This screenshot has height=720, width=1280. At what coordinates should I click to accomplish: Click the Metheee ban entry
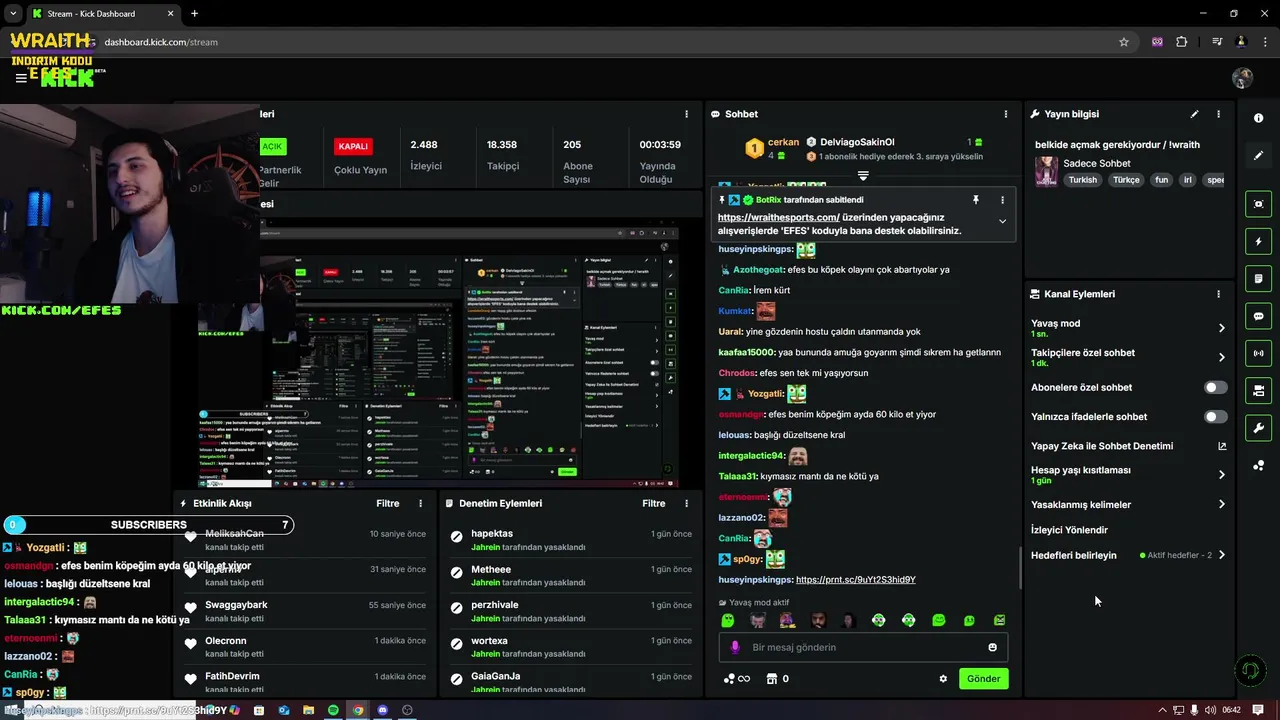pos(571,575)
